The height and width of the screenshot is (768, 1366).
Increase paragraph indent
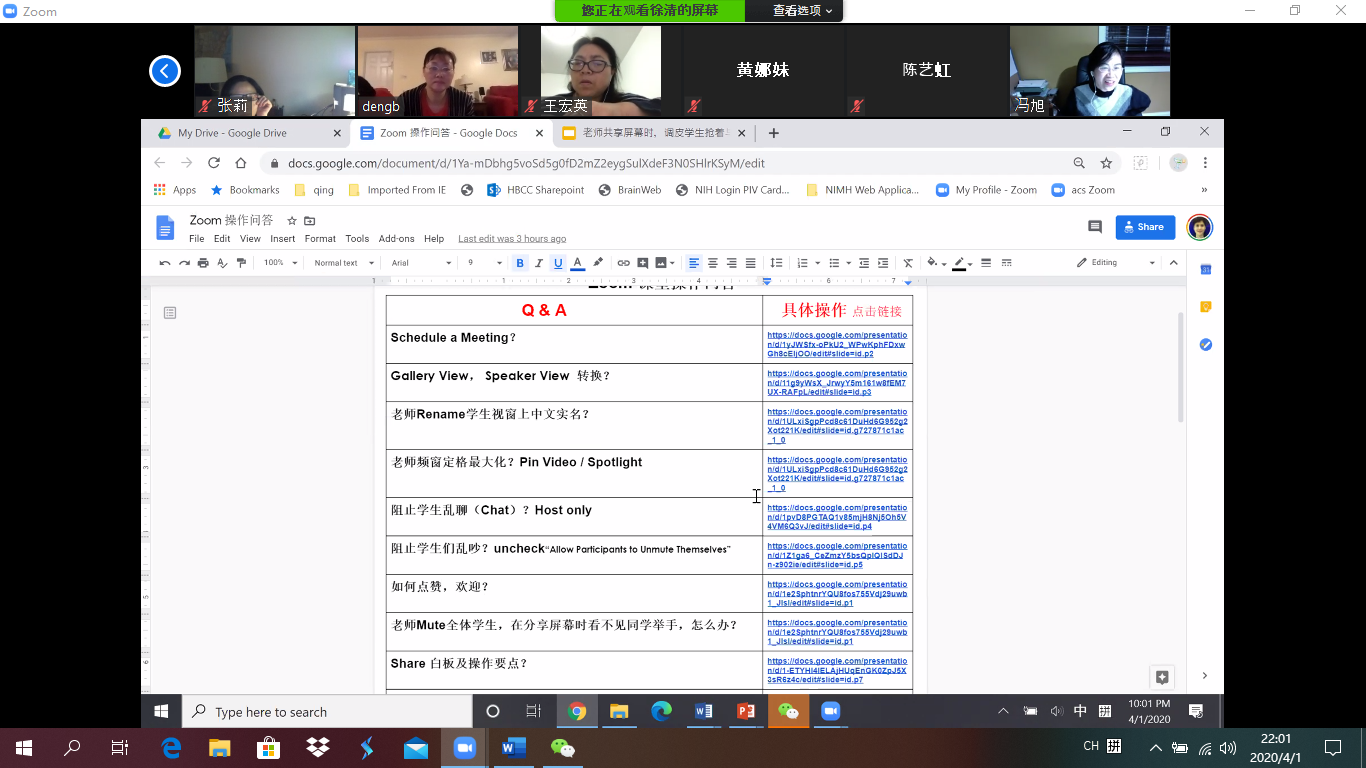pos(883,263)
